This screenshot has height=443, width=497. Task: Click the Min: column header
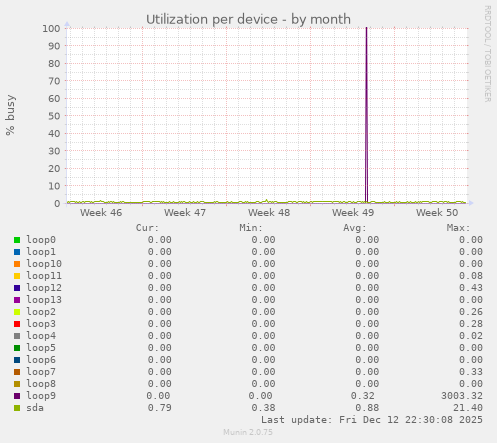[251, 228]
